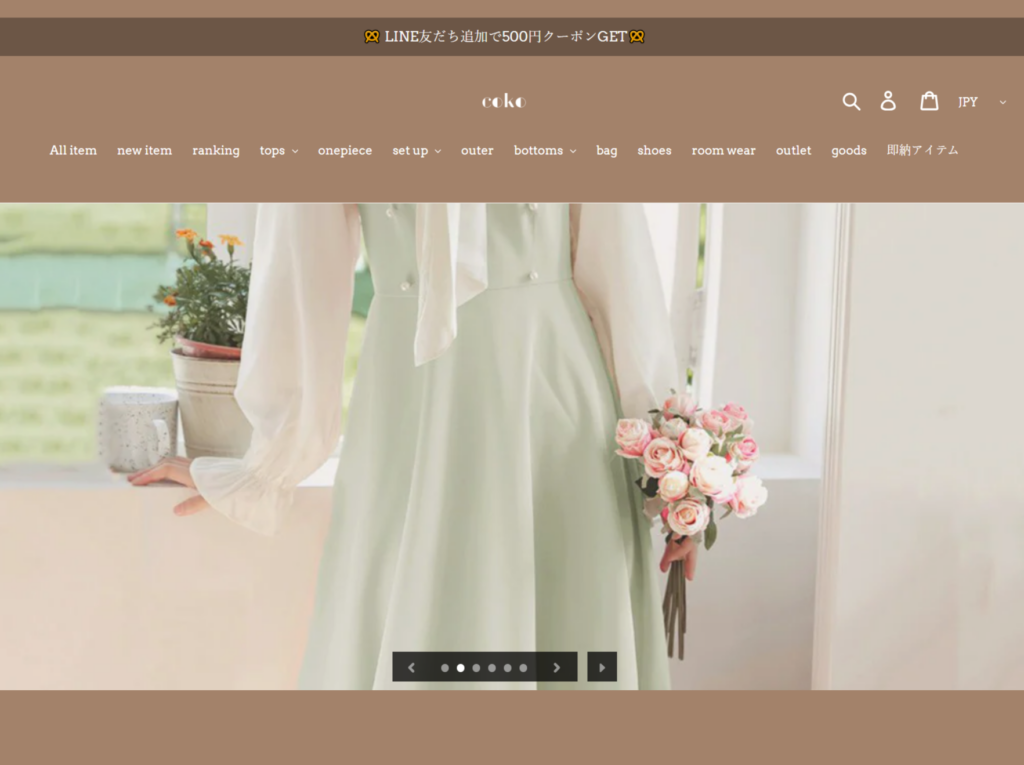1024x765 pixels.
Task: Click the coko logo
Action: 504,101
